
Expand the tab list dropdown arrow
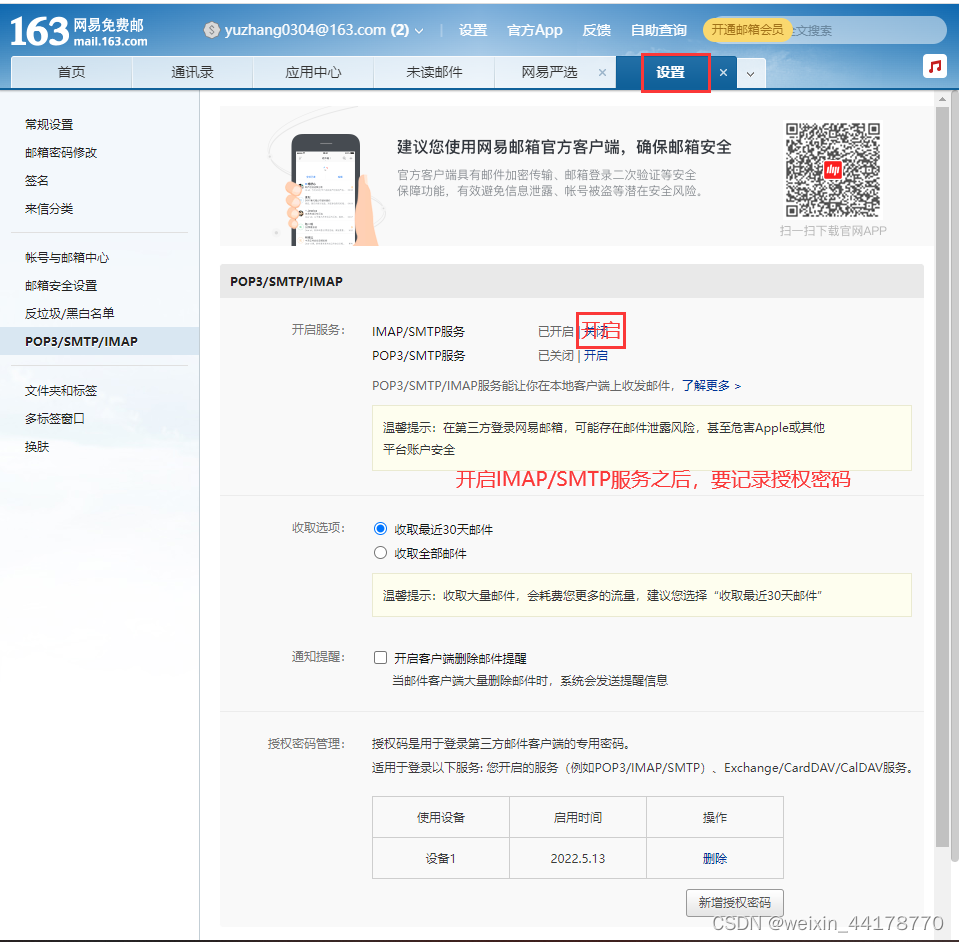(x=750, y=73)
